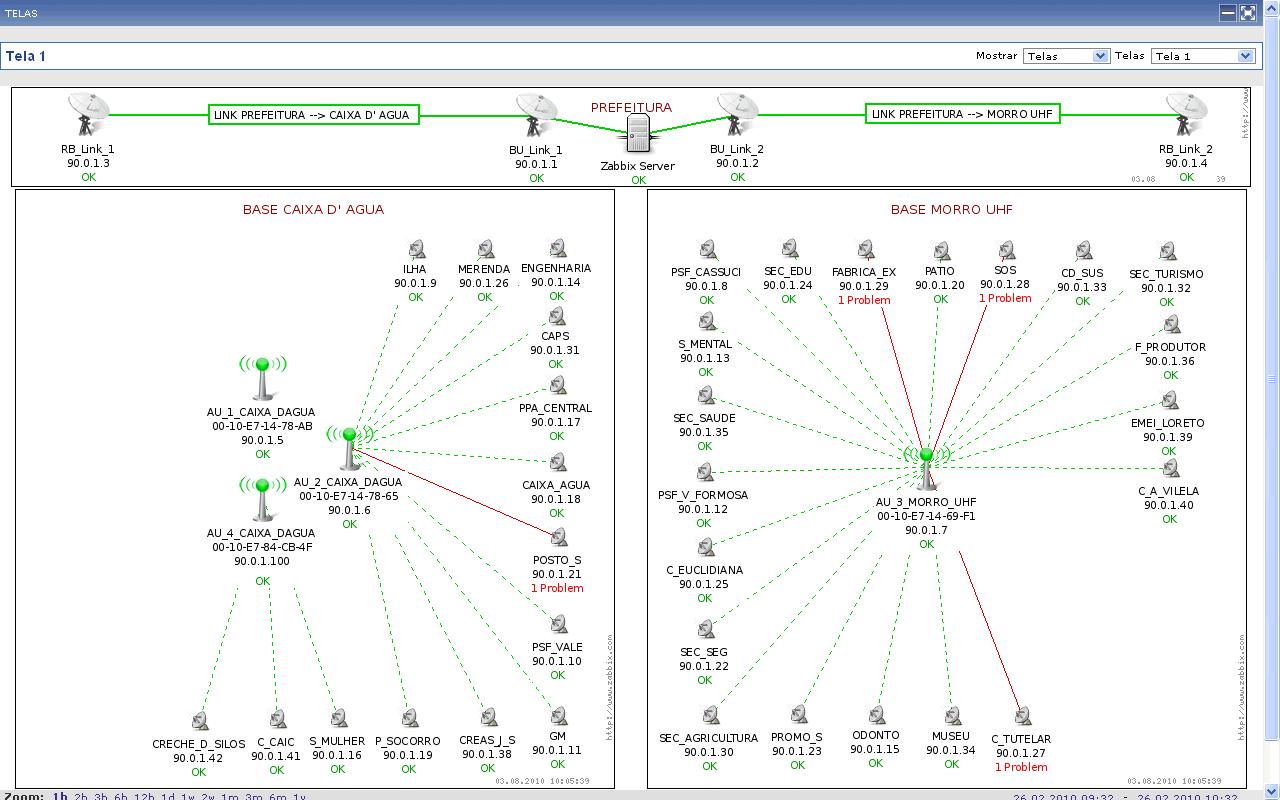The width and height of the screenshot is (1280, 800).
Task: Select the SEC_SAUDE dish icon
Action: point(706,396)
